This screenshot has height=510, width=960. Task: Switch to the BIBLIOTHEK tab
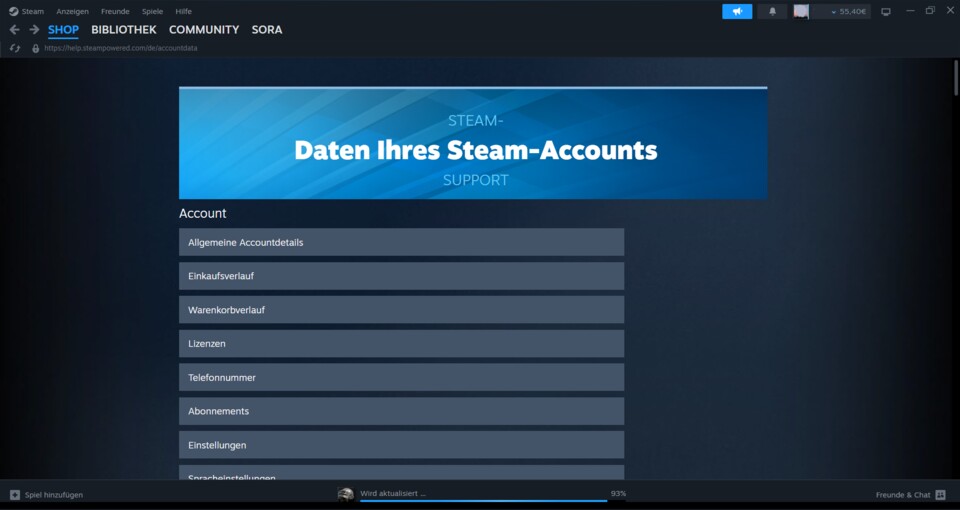[x=124, y=29]
